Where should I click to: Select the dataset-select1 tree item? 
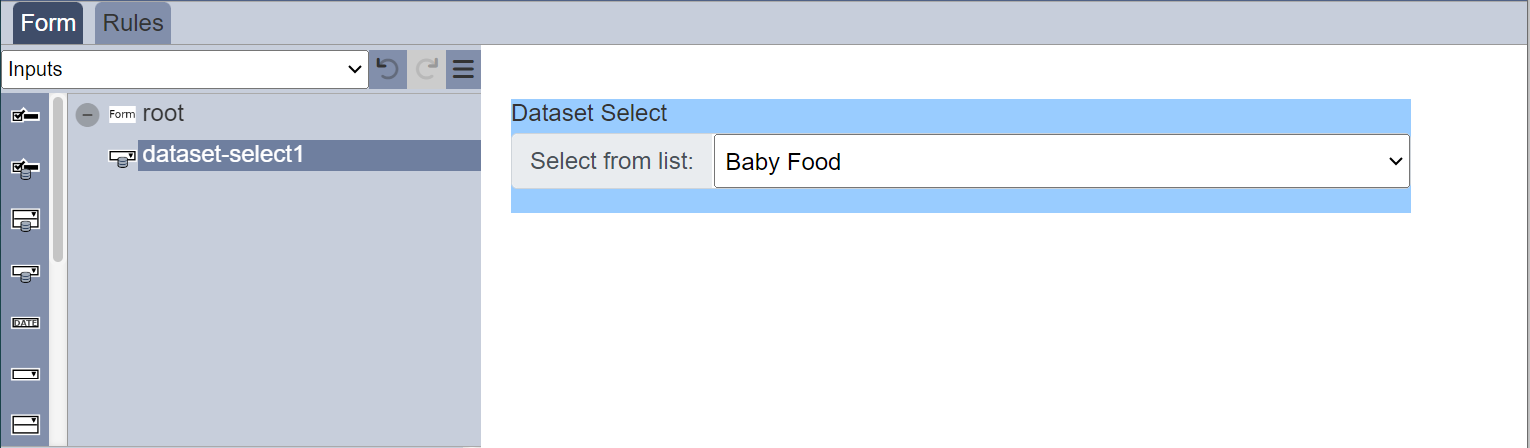click(223, 155)
